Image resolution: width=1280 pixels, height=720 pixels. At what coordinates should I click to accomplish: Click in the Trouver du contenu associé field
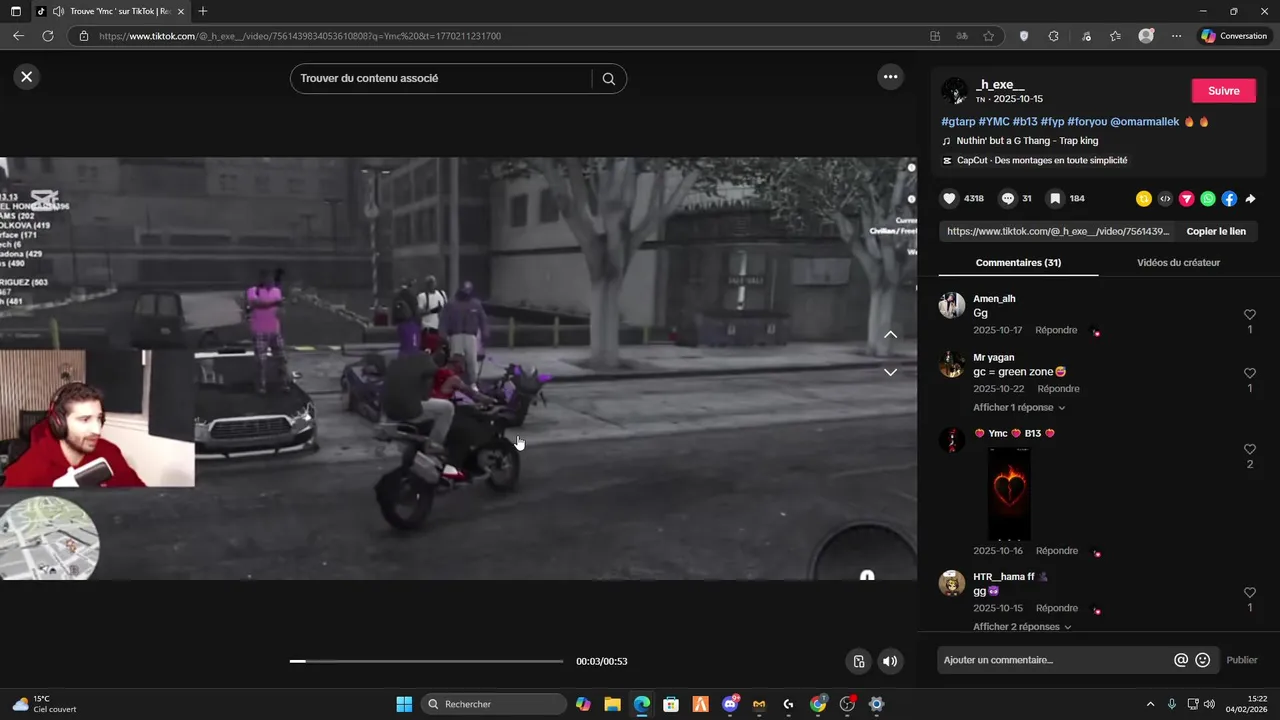pos(442,79)
